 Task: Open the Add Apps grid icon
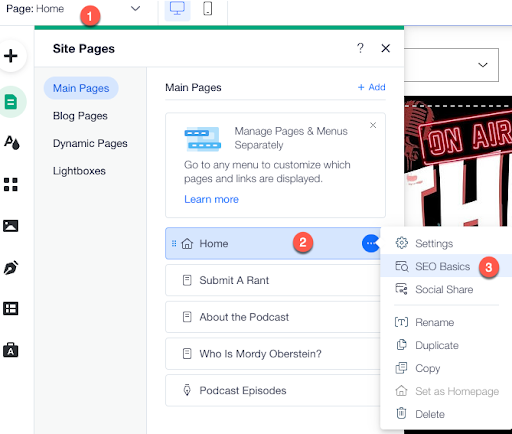point(11,184)
